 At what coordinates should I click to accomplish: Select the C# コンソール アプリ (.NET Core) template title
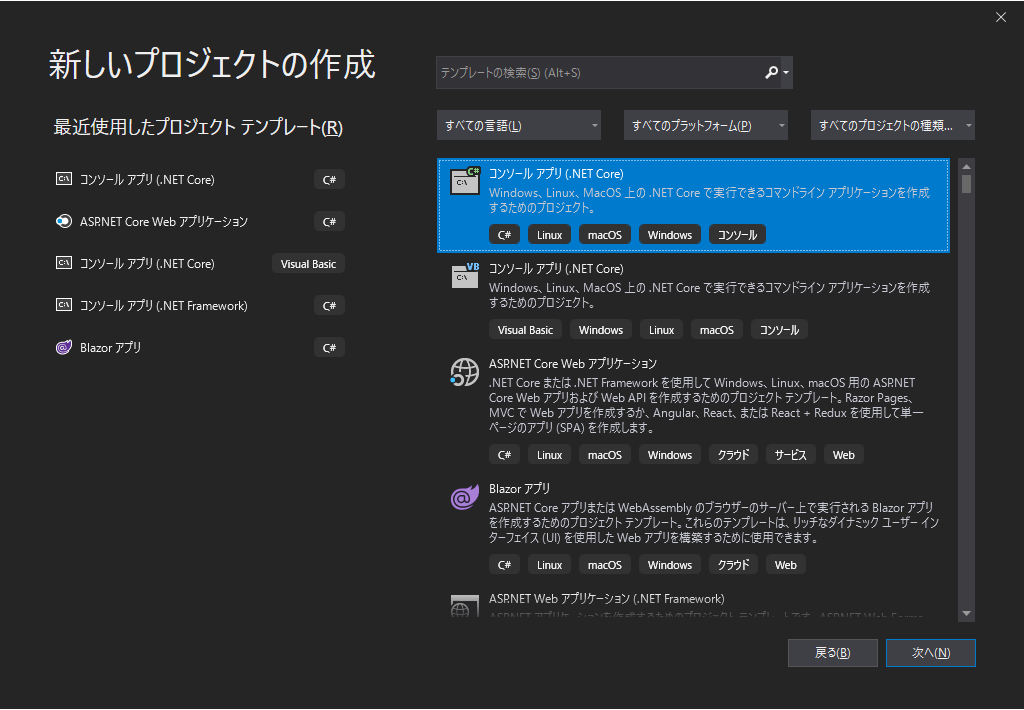coord(556,174)
